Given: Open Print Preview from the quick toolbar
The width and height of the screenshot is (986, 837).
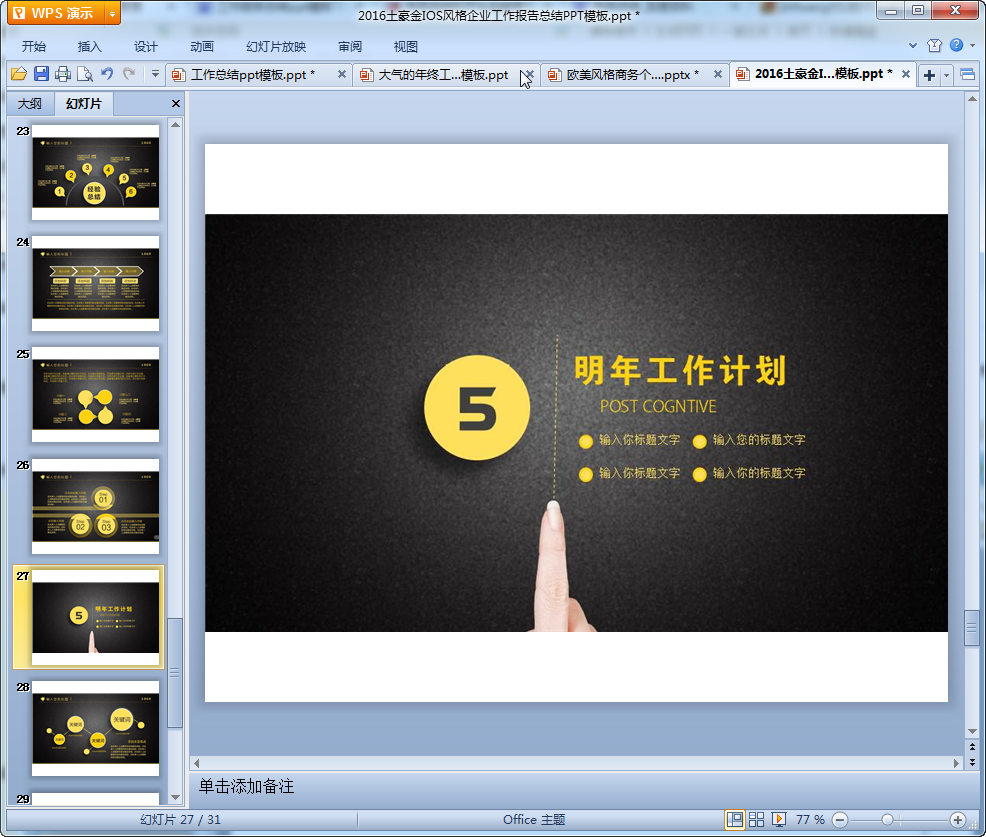Looking at the screenshot, I should click(85, 74).
